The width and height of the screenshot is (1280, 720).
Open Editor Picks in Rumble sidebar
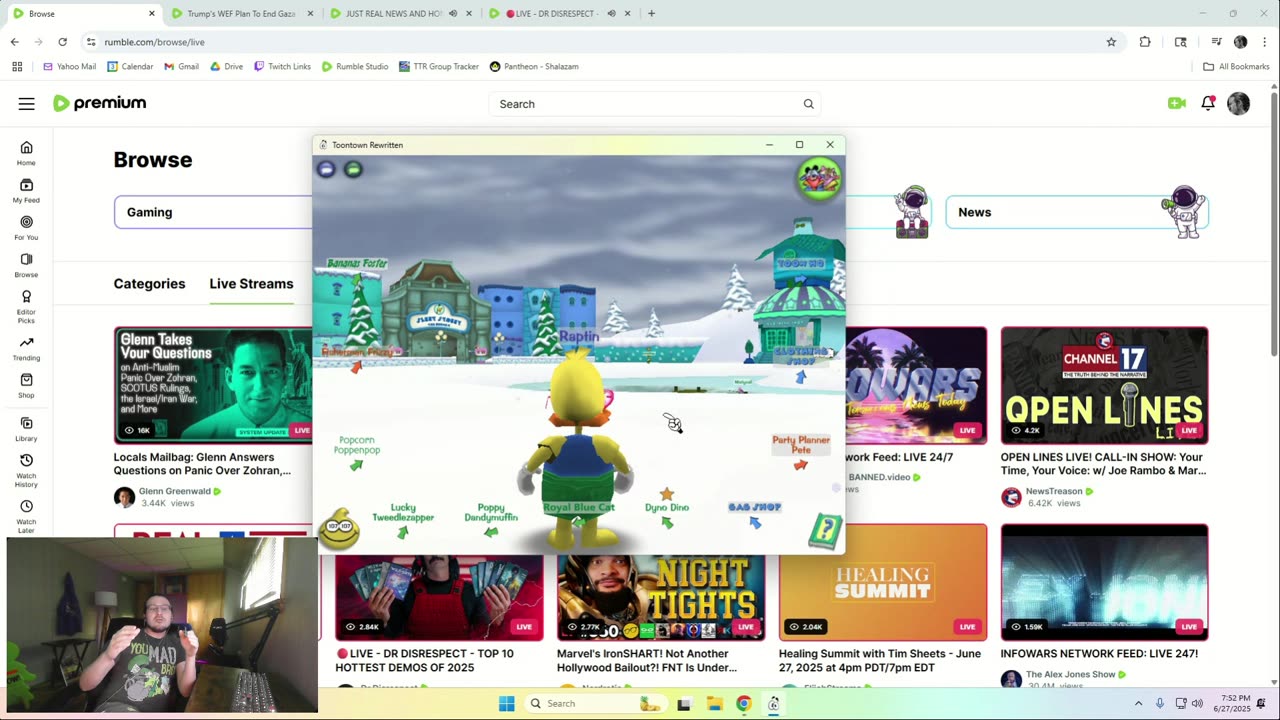tap(26, 305)
